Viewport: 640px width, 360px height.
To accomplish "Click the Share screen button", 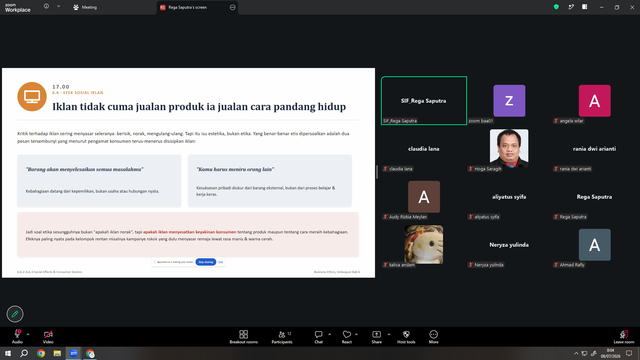I will (376, 337).
